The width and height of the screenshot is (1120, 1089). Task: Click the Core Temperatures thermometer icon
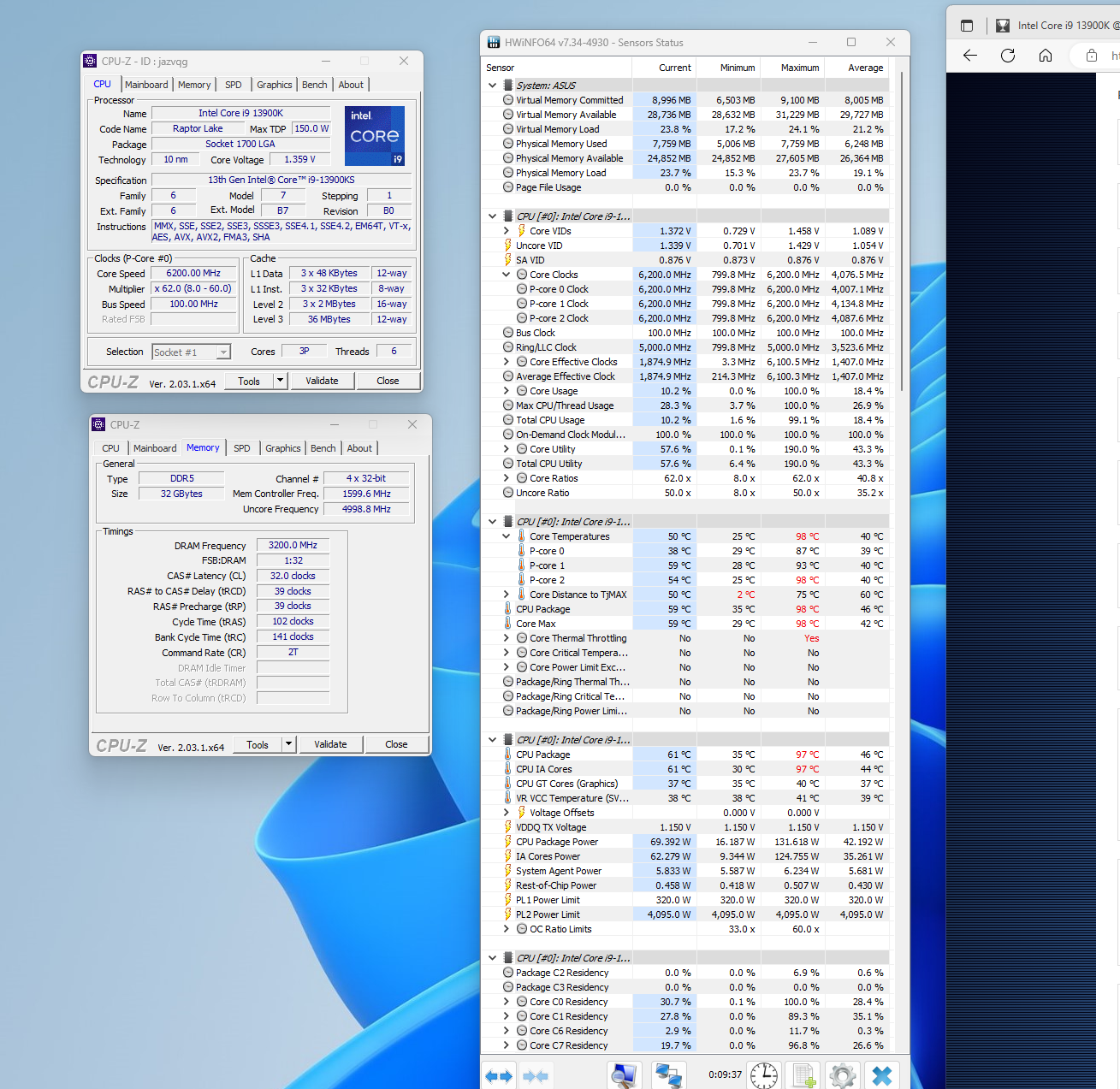click(x=521, y=536)
